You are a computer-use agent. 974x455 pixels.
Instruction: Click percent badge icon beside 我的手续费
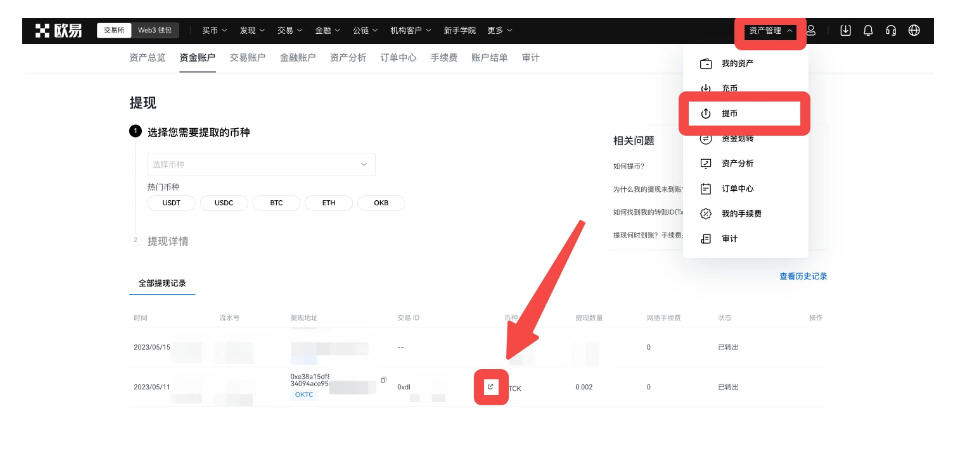pyautogui.click(x=706, y=213)
